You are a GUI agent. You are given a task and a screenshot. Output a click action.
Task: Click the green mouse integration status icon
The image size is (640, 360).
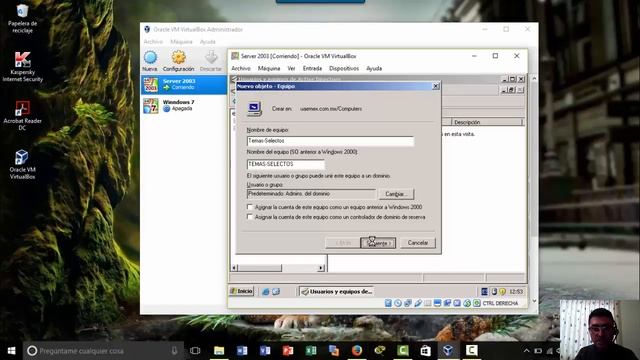[467, 303]
